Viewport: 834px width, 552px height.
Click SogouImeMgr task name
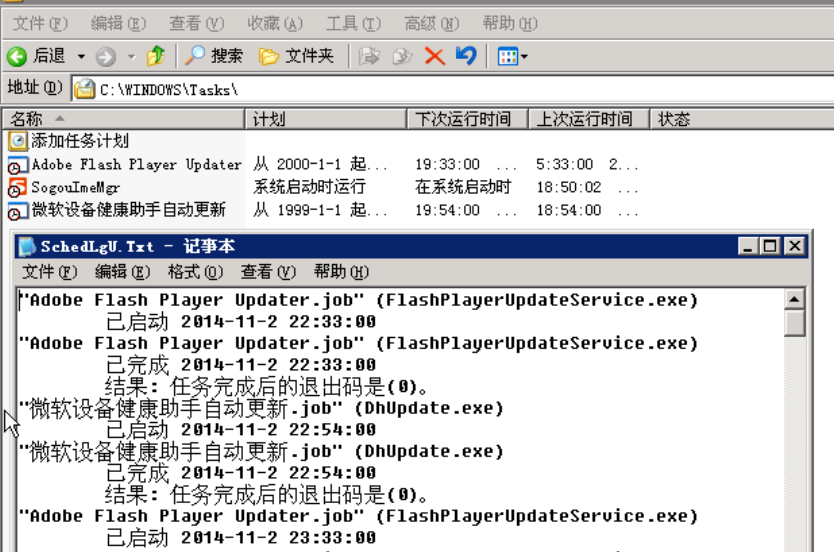76,188
